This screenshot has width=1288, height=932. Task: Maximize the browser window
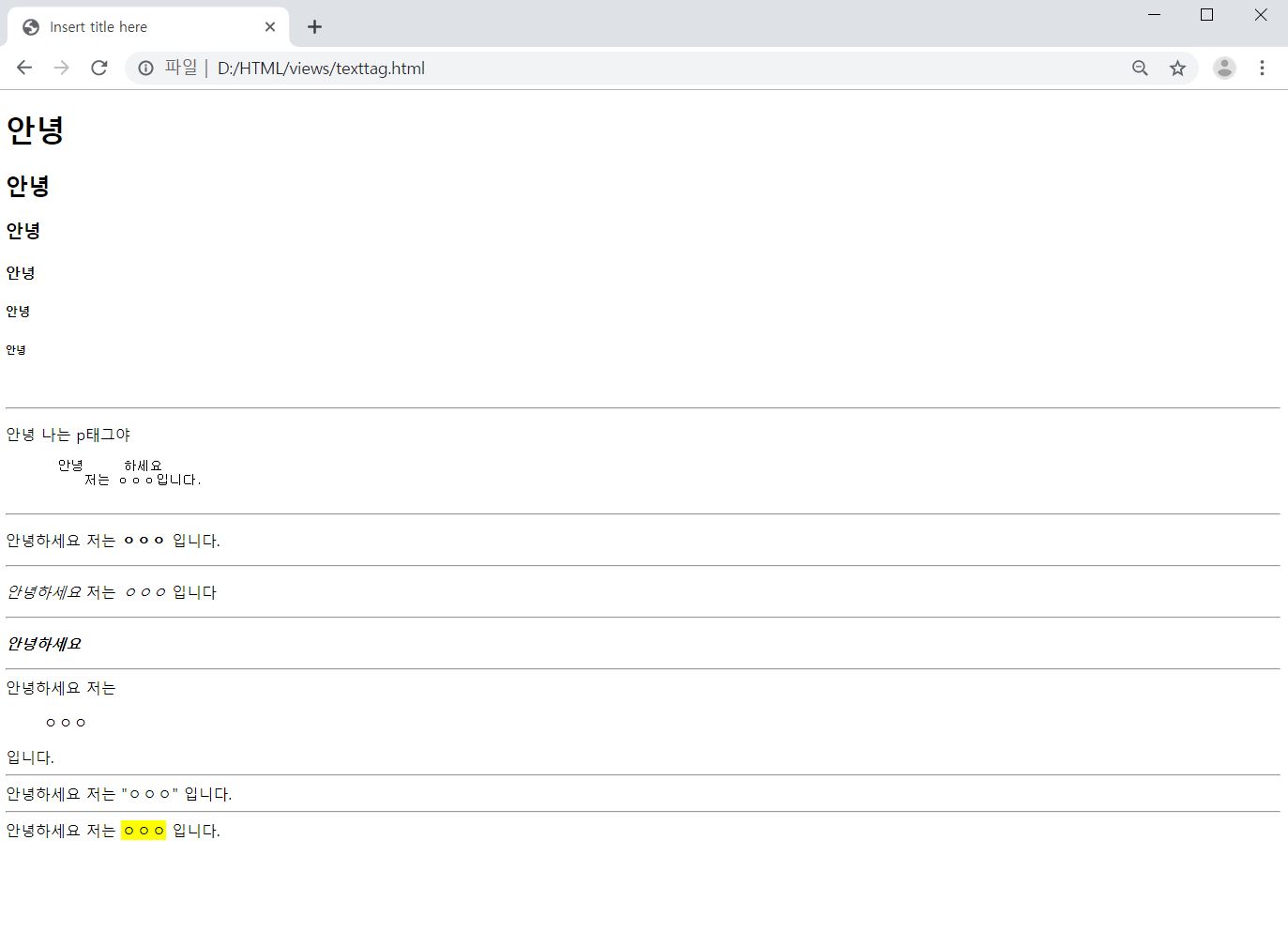pyautogui.click(x=1206, y=15)
